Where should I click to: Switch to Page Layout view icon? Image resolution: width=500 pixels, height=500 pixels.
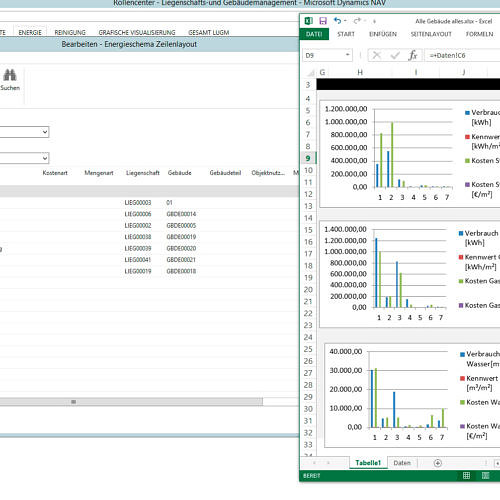(485, 475)
